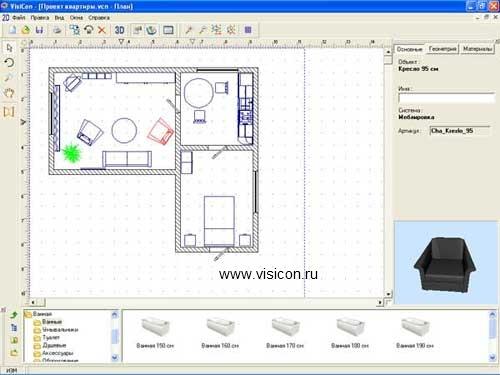The width and height of the screenshot is (500, 375).
Task: Open the Справка menu
Action: (99, 17)
